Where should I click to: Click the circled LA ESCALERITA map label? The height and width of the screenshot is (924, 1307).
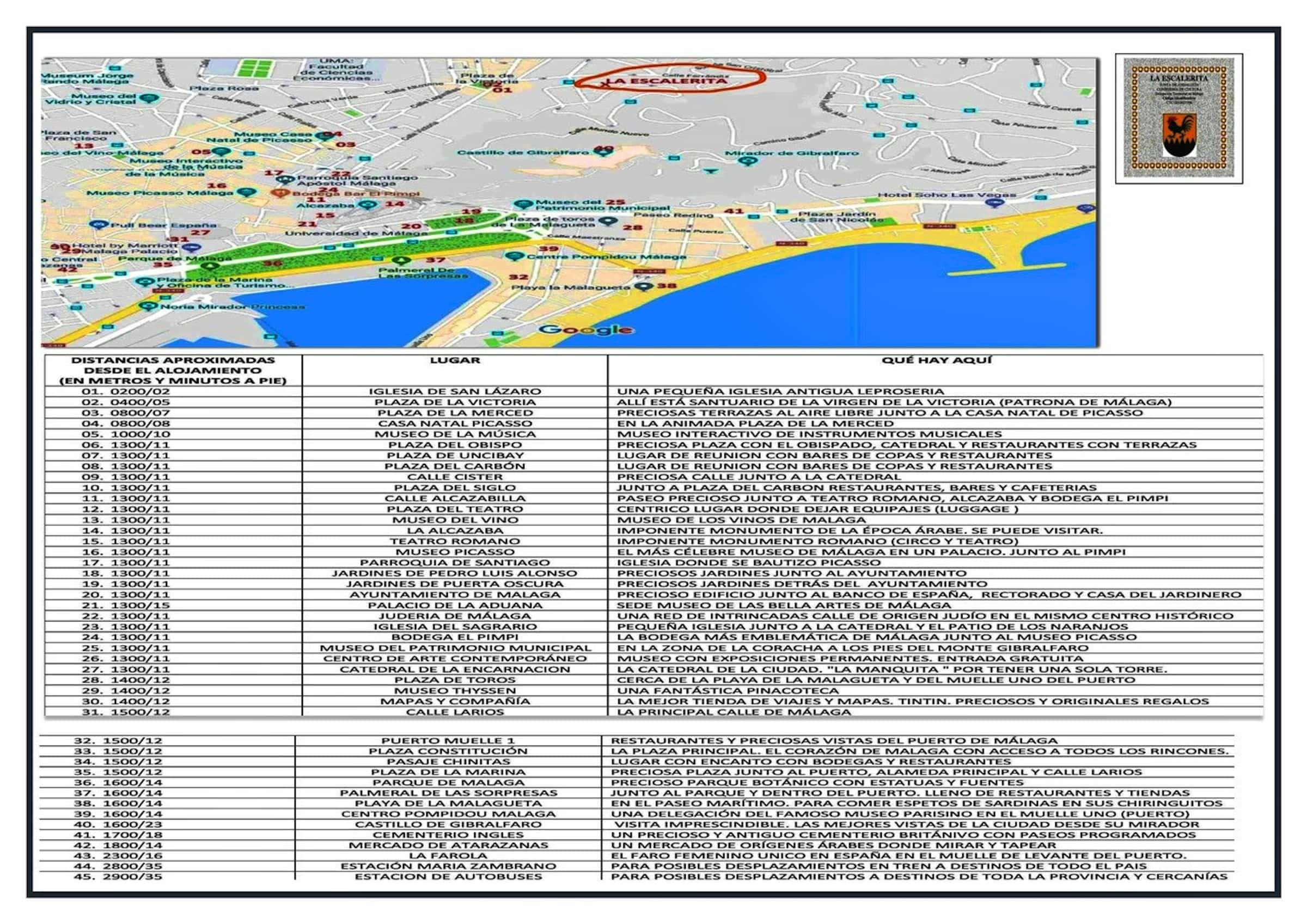667,81
